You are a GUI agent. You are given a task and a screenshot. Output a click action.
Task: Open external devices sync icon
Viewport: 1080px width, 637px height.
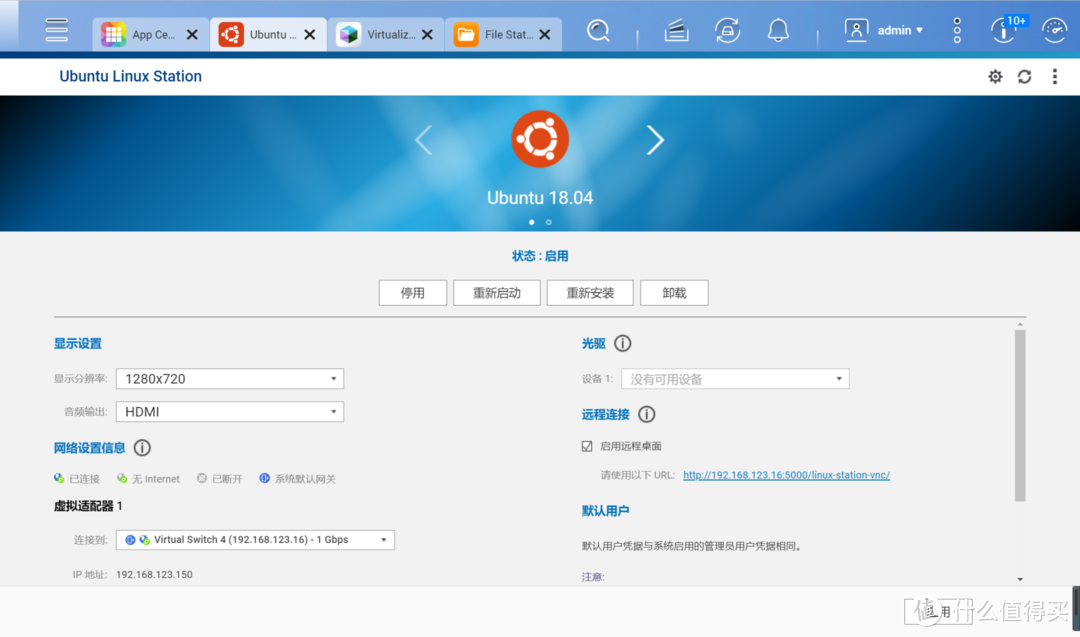point(727,31)
